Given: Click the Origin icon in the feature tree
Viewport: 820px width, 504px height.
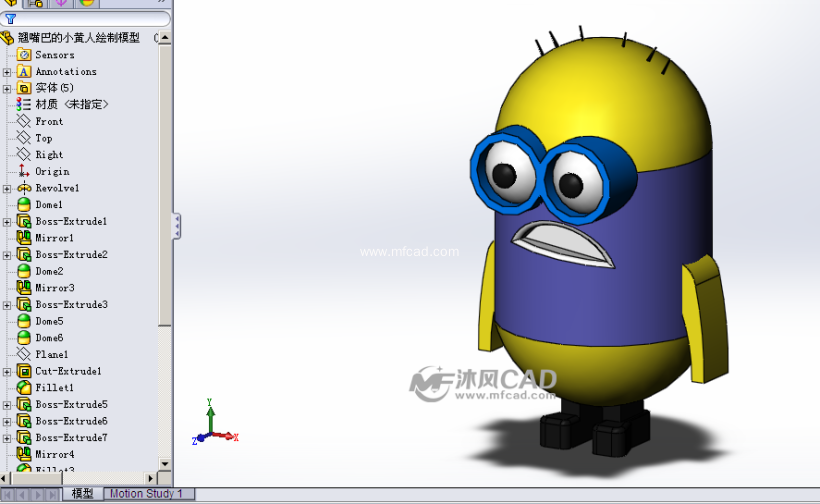Looking at the screenshot, I should tap(25, 171).
